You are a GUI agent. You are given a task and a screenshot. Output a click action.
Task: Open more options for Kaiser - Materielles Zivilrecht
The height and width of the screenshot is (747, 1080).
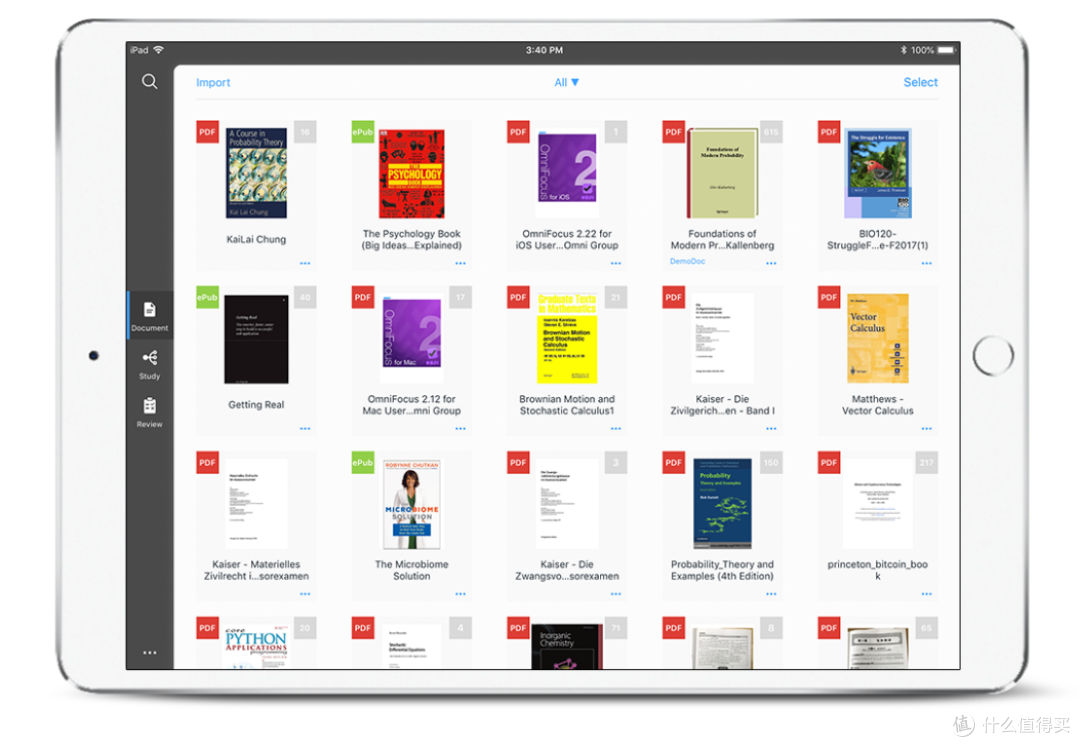tap(305, 594)
